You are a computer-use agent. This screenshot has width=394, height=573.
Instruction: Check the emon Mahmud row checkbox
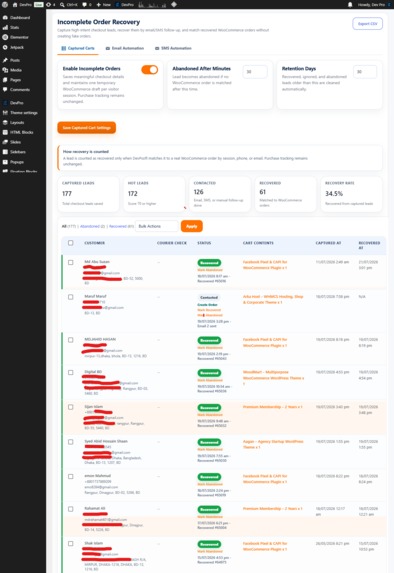(71, 476)
